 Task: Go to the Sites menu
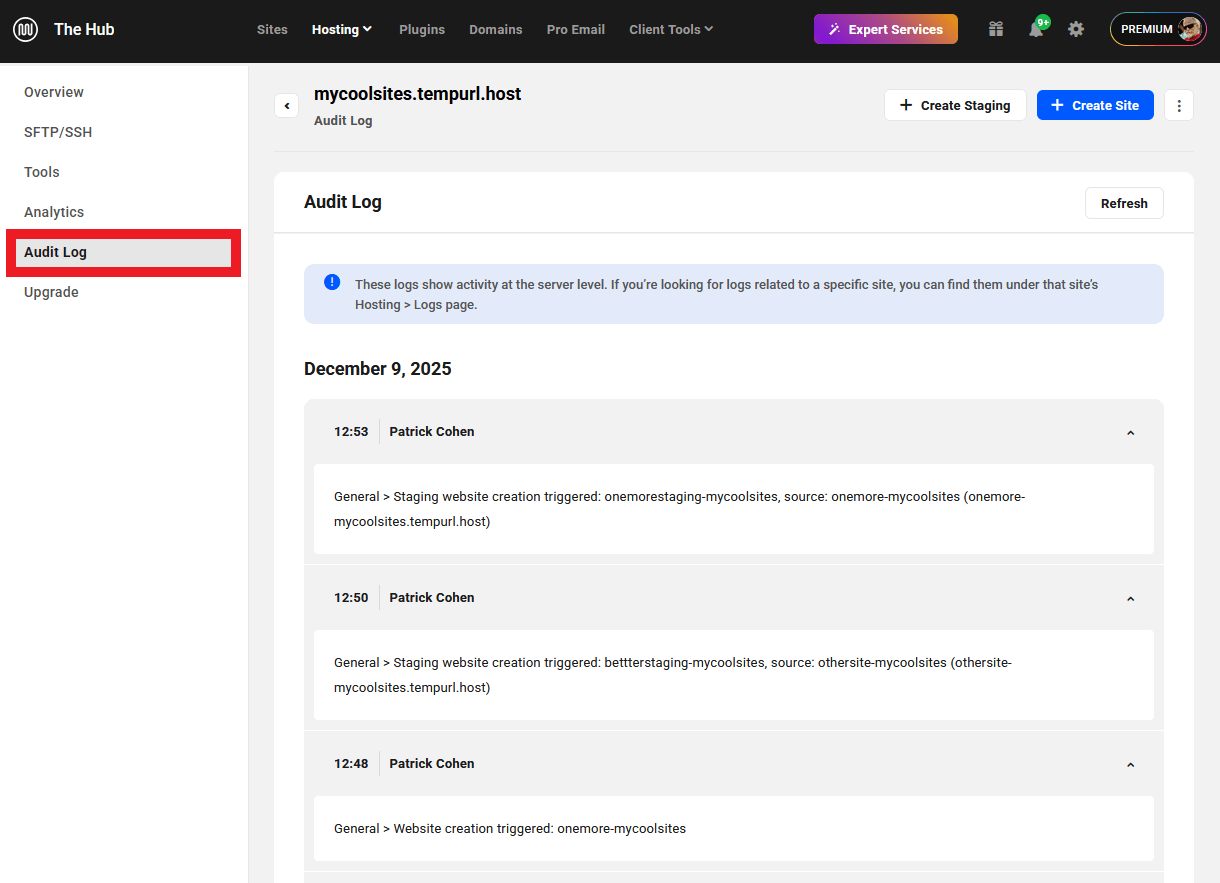(272, 29)
